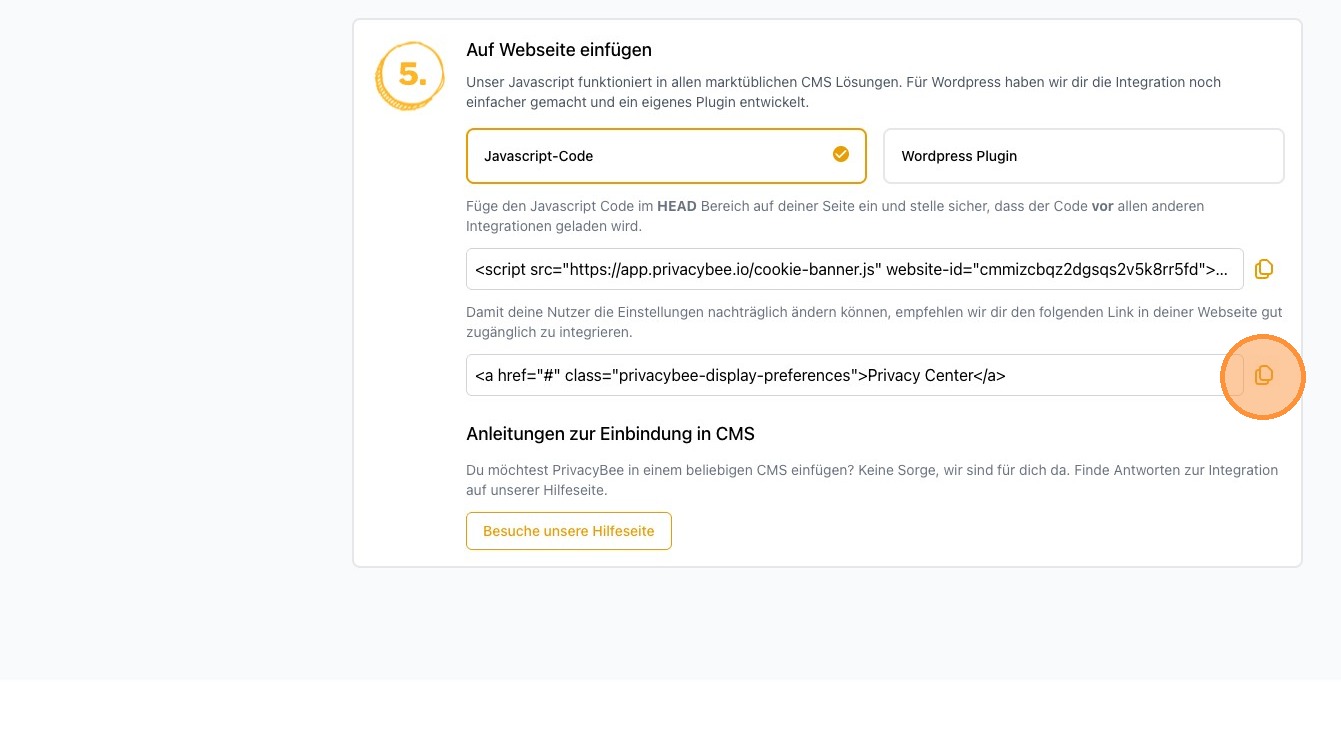Click the Auf Webseite einfügen heading
The height and width of the screenshot is (749, 1341).
click(x=559, y=50)
